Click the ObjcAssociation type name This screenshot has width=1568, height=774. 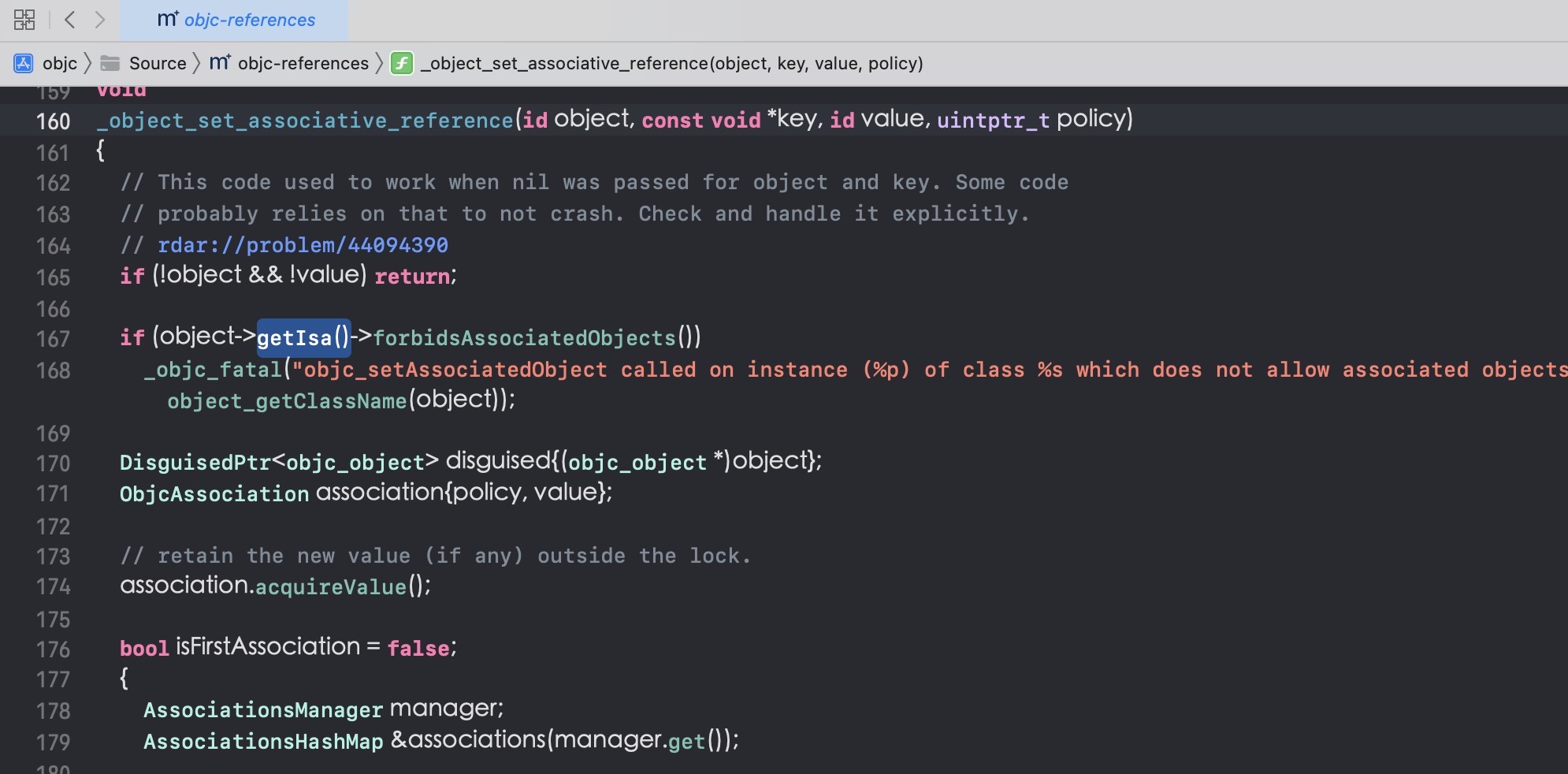point(214,494)
